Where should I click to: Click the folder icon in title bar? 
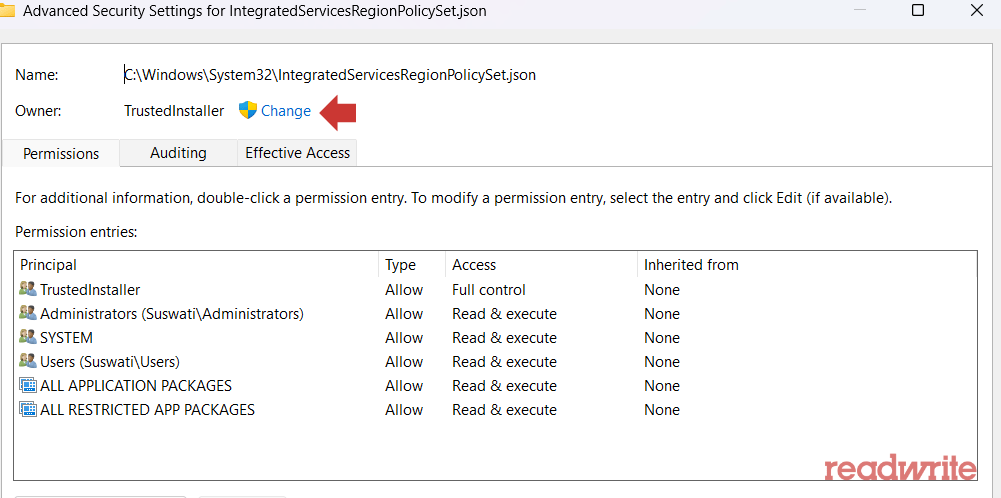pos(6,11)
